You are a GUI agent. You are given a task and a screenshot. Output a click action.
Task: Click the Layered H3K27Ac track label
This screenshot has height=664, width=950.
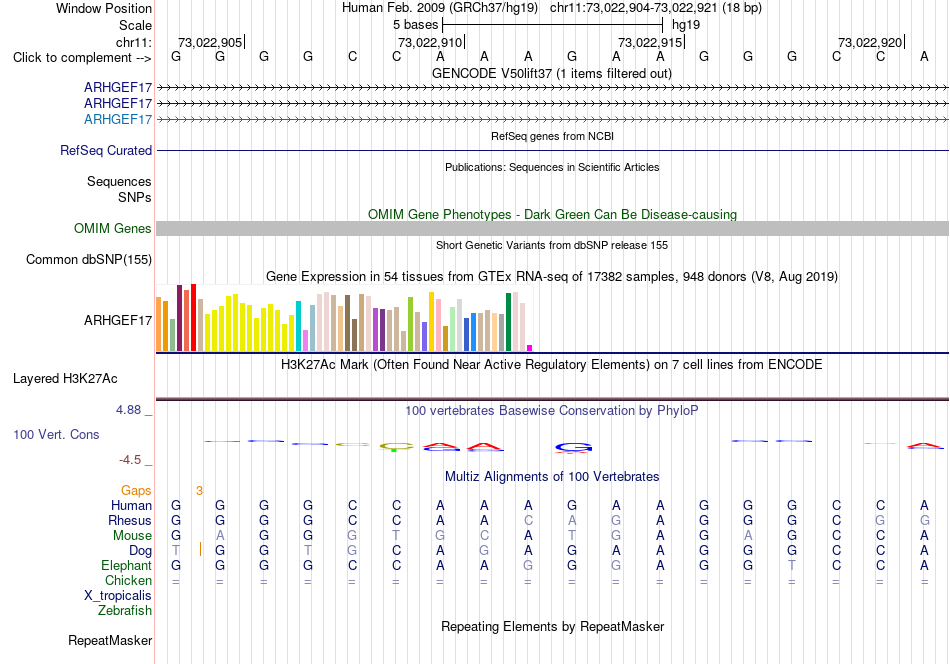pyautogui.click(x=65, y=379)
